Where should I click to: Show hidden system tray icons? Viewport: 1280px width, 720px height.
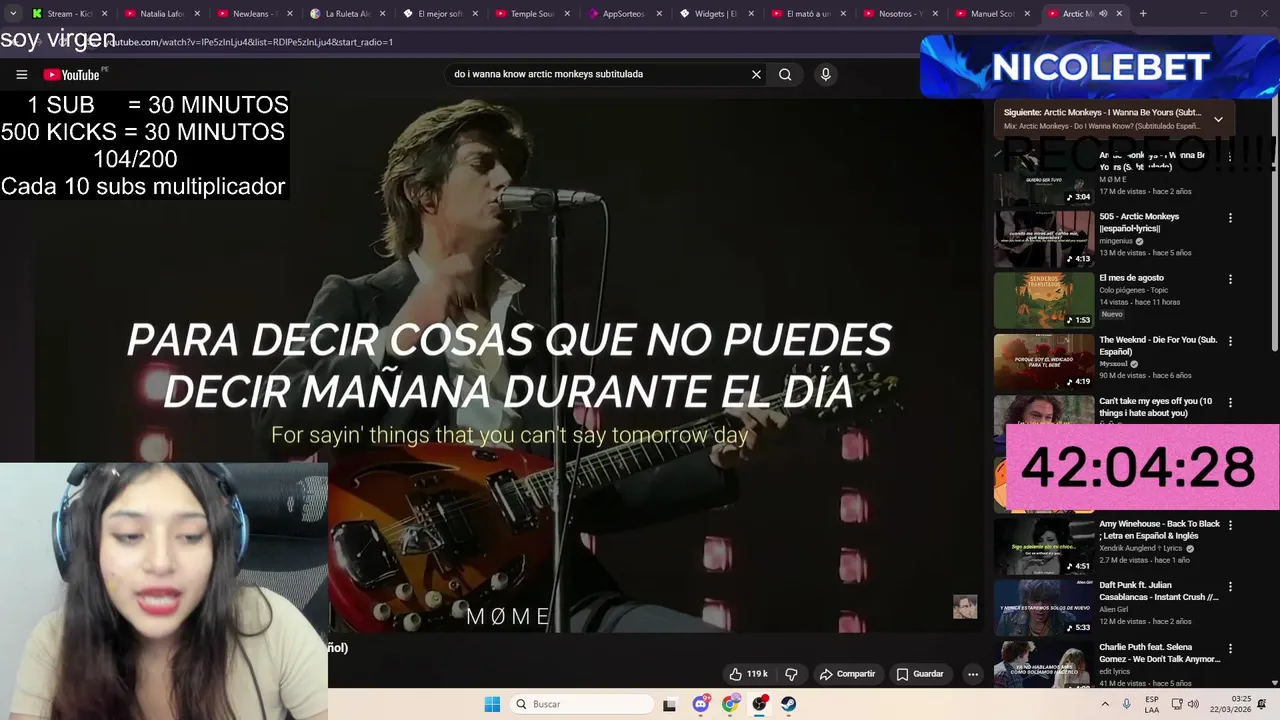(1105, 704)
